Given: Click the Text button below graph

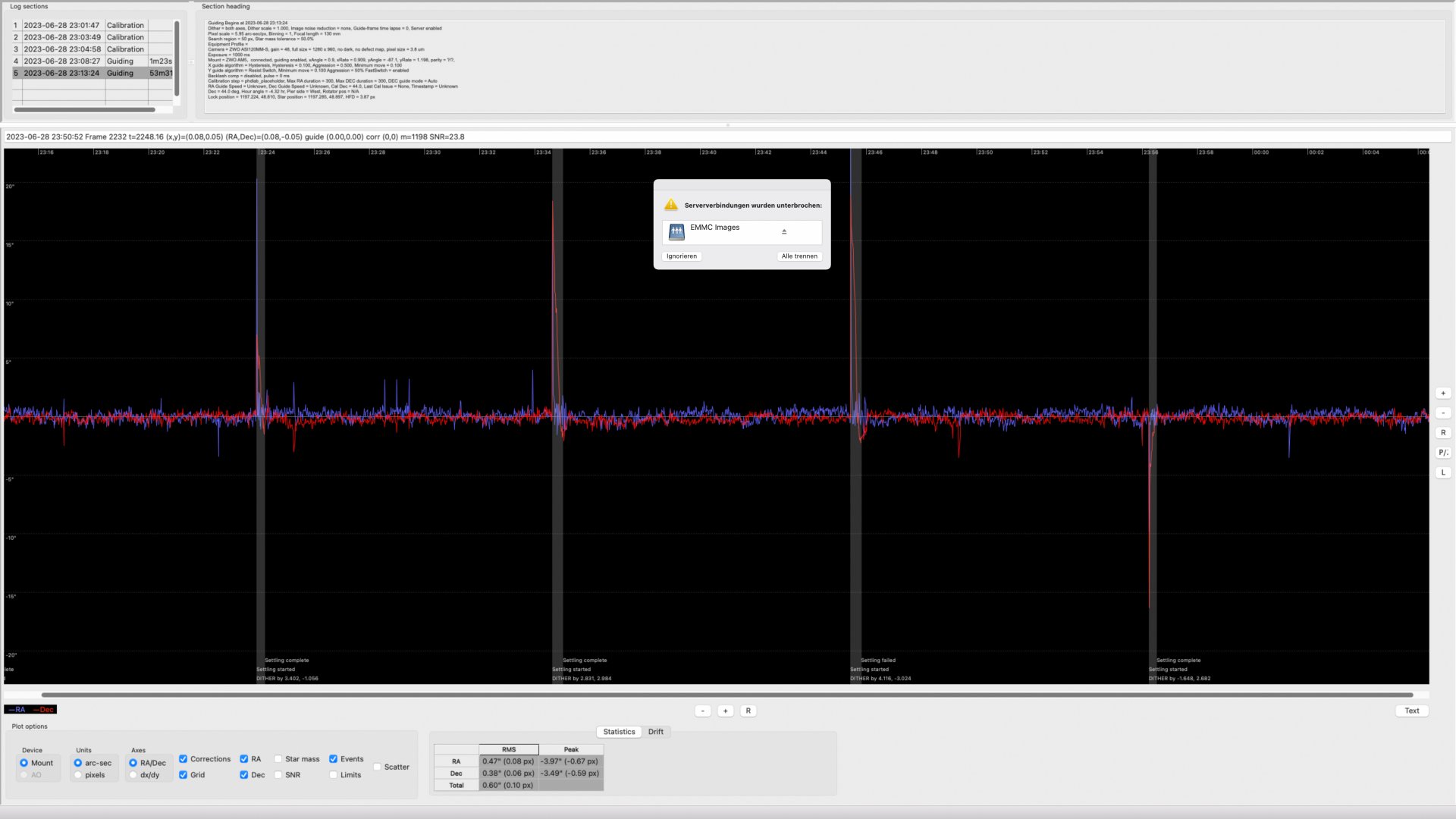Looking at the screenshot, I should (x=1412, y=711).
